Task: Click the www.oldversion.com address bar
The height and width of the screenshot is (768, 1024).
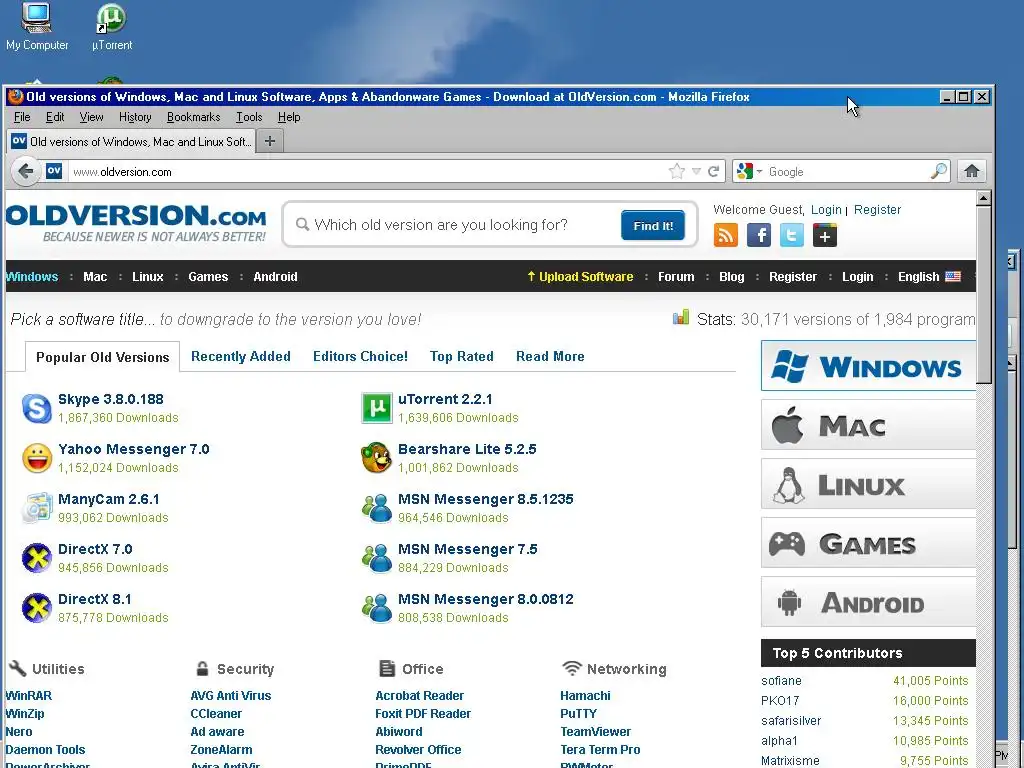Action: [366, 172]
